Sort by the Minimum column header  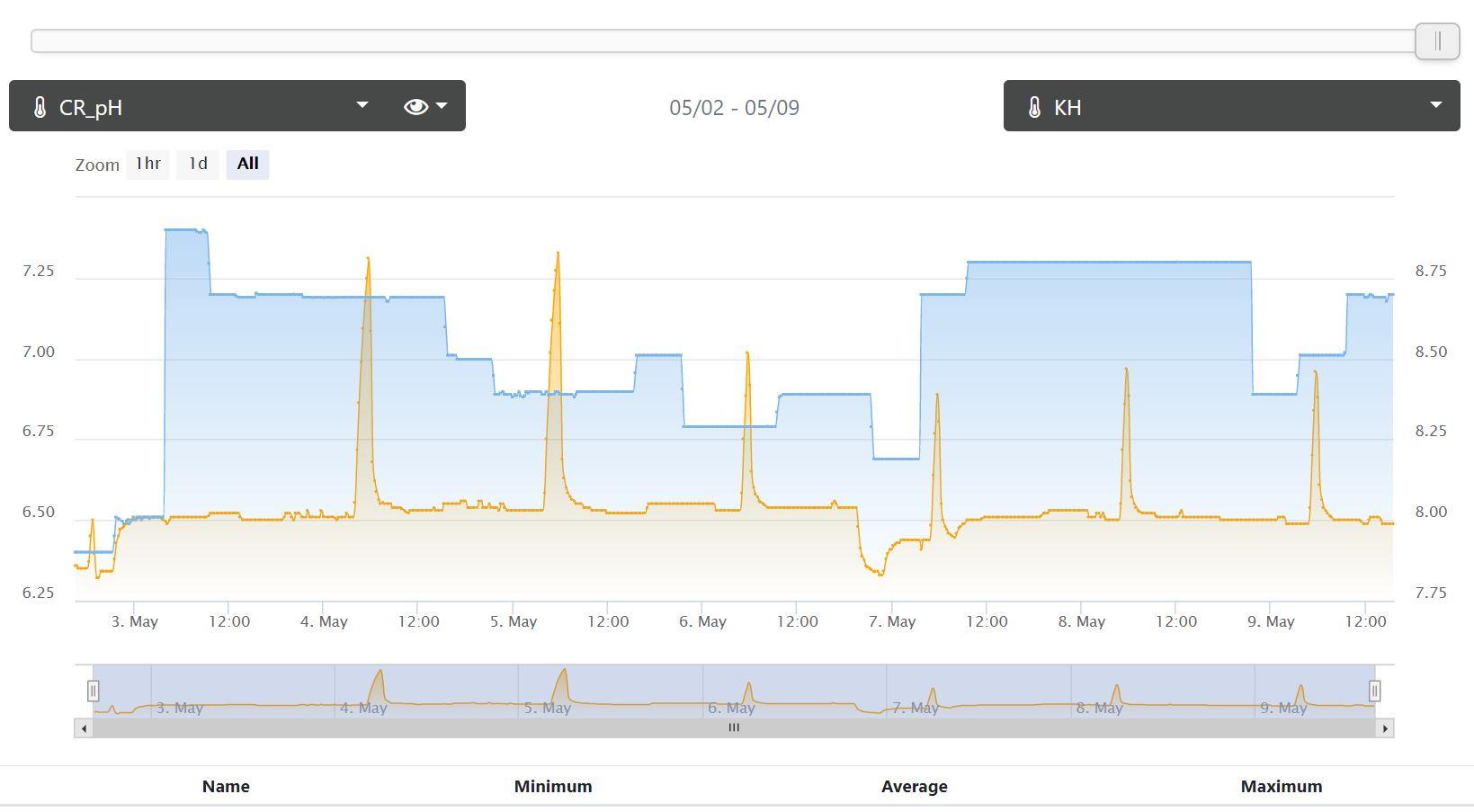click(553, 787)
